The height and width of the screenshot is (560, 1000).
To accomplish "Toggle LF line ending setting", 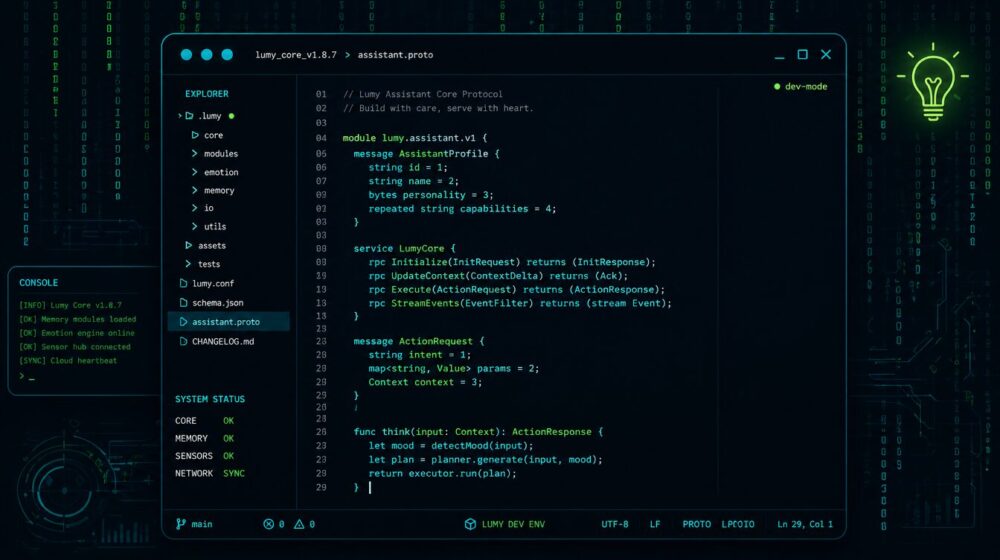I will point(655,524).
